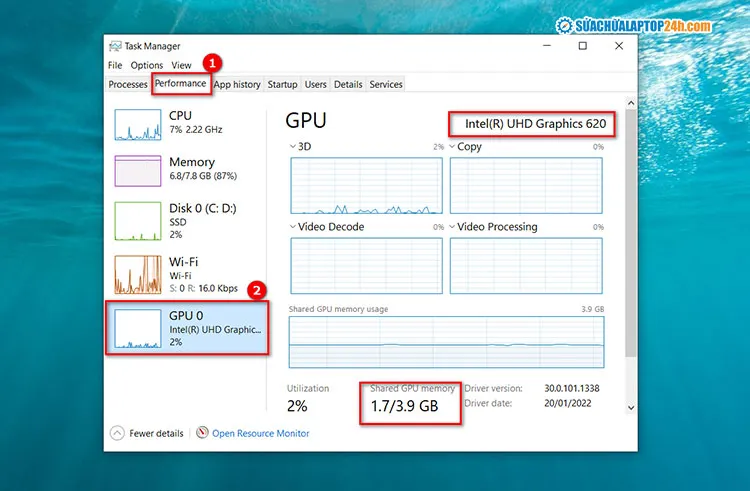Click the Resource Monitor icon
This screenshot has width=750, height=491.
click(x=203, y=433)
